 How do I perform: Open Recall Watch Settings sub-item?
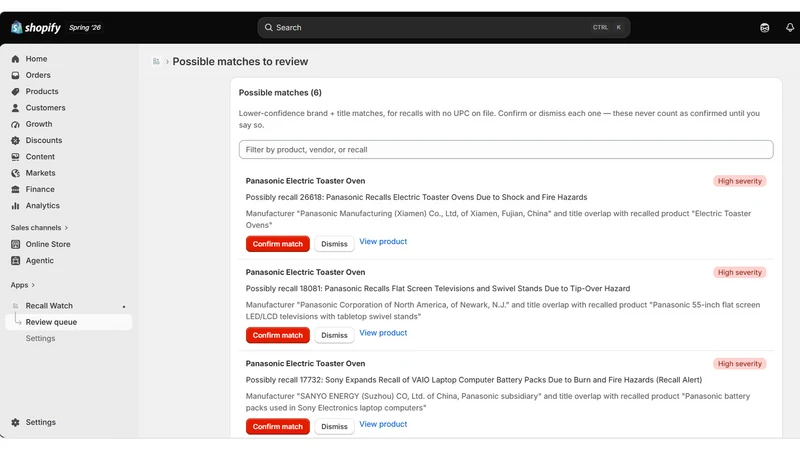tap(40, 338)
